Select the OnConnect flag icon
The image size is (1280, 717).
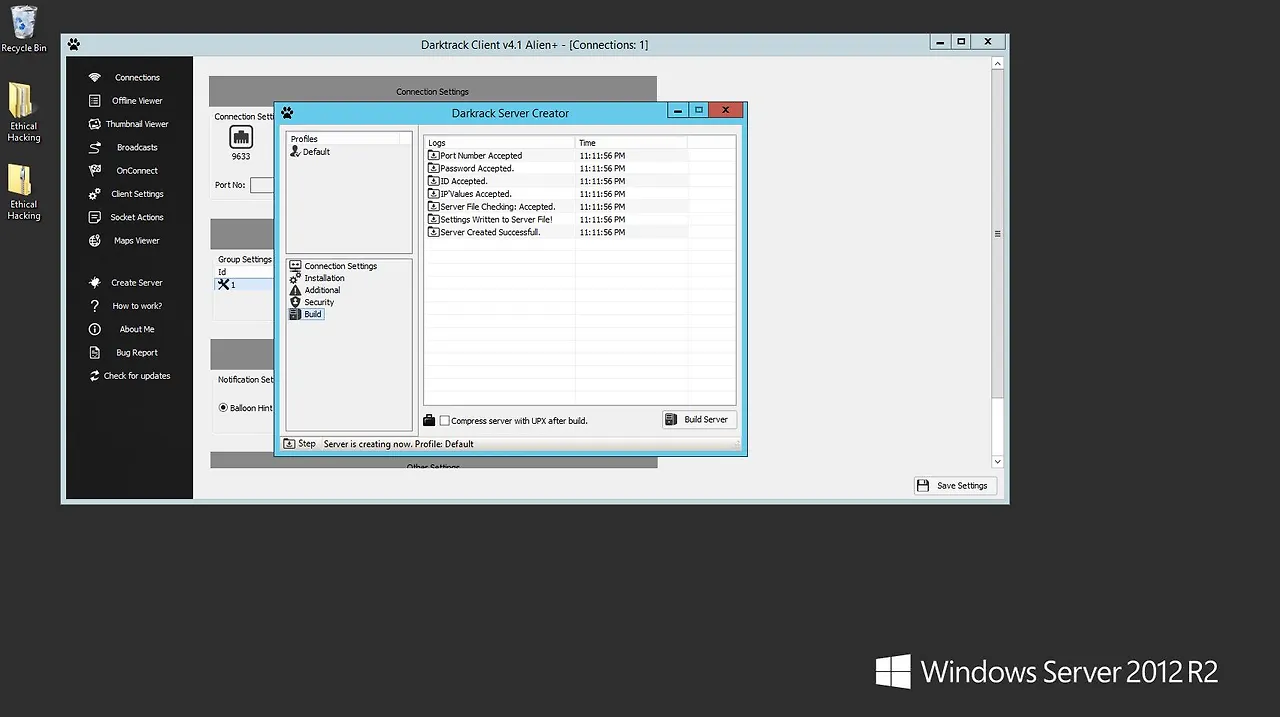coord(95,171)
